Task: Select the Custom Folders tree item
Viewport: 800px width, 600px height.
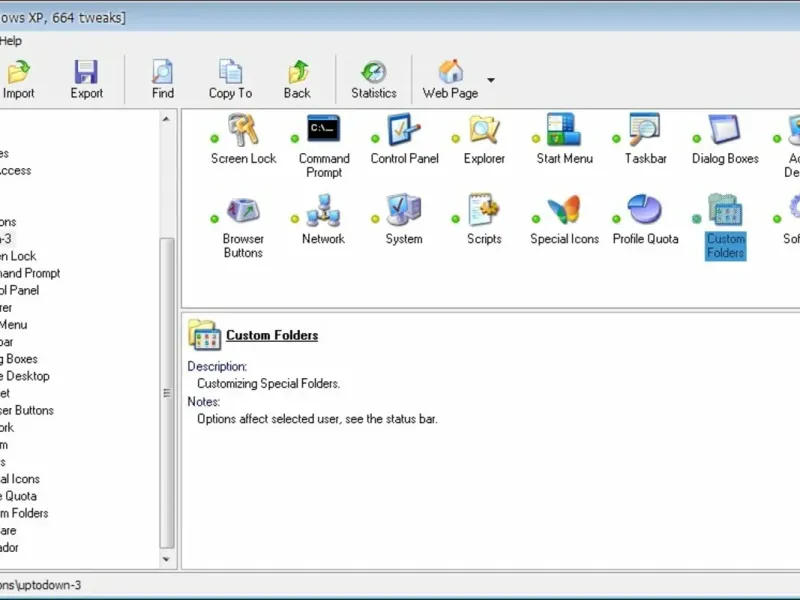Action: [x=24, y=513]
